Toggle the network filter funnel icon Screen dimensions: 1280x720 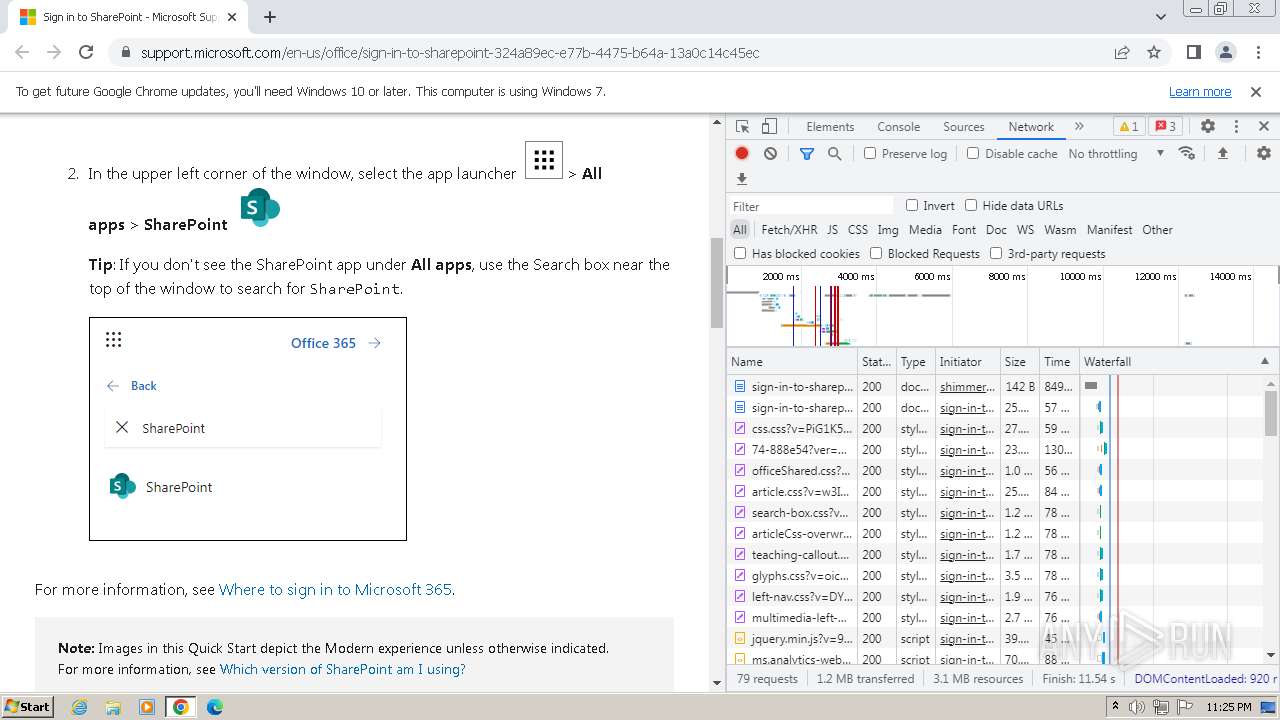tap(807, 153)
